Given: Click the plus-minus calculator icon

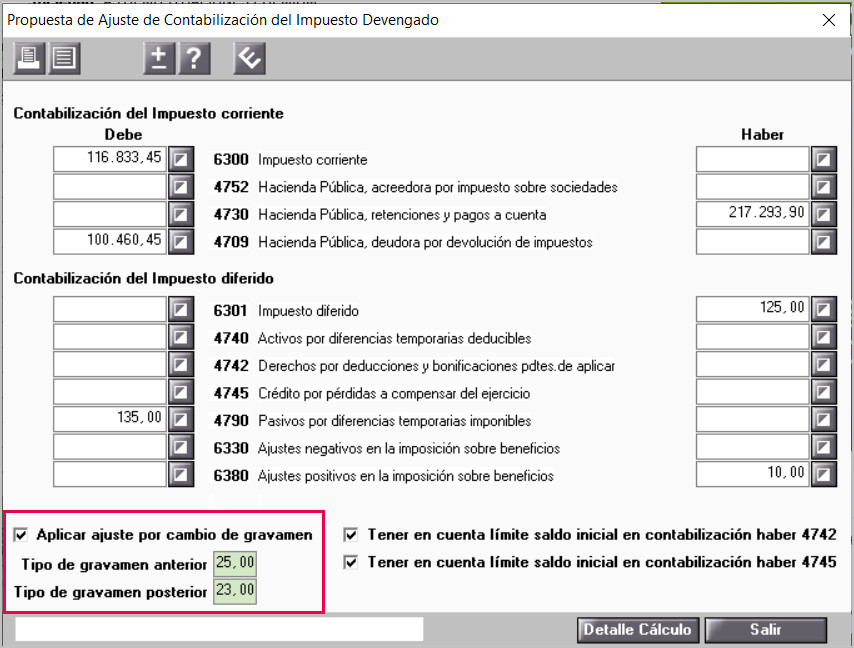Looking at the screenshot, I should tap(159, 58).
